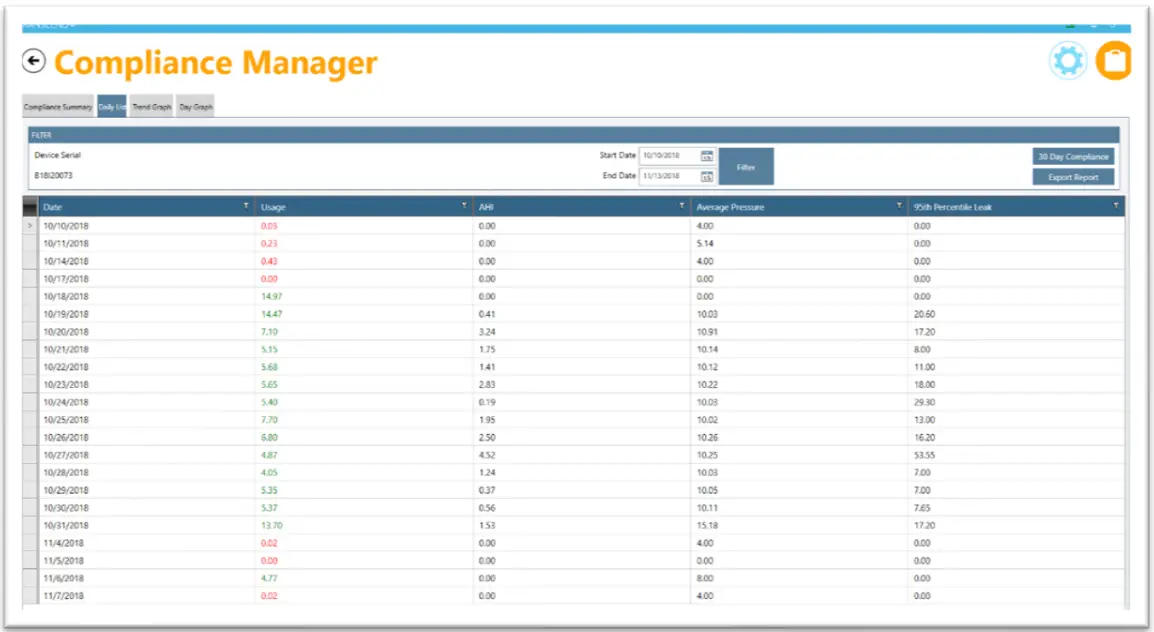Viewport: 1154px width, 632px height.
Task: Click average pressure 5.14 on 10/11/2018
Action: pos(705,244)
